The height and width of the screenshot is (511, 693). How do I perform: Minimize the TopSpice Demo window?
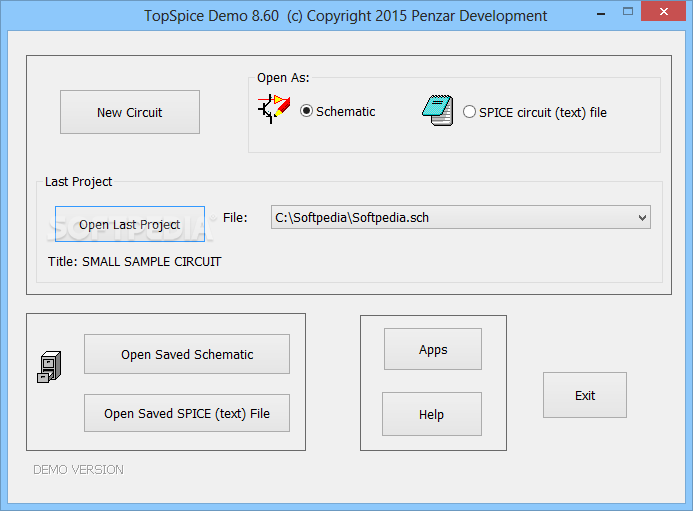601,13
